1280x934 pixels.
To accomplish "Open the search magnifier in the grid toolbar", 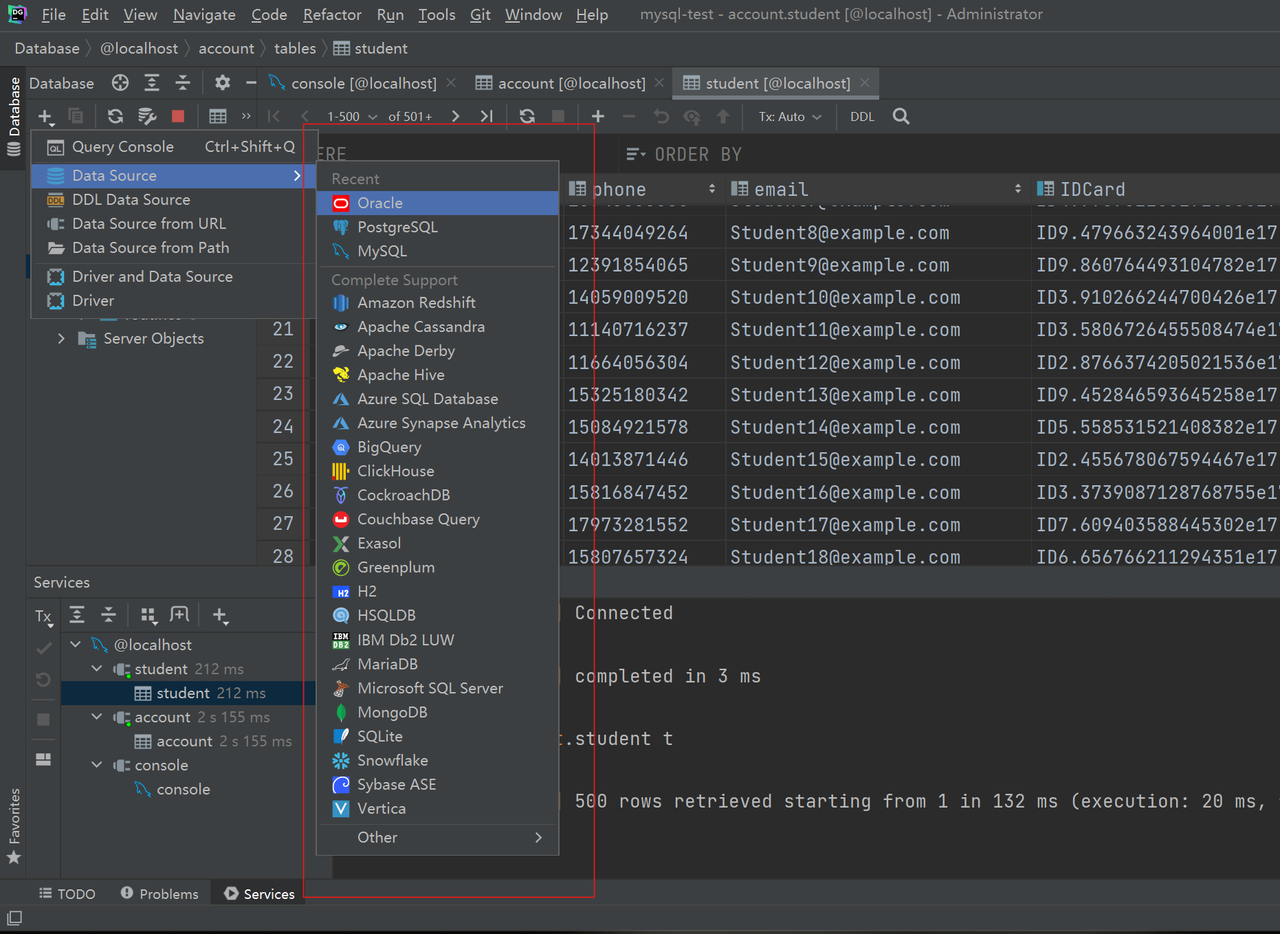I will 901,116.
